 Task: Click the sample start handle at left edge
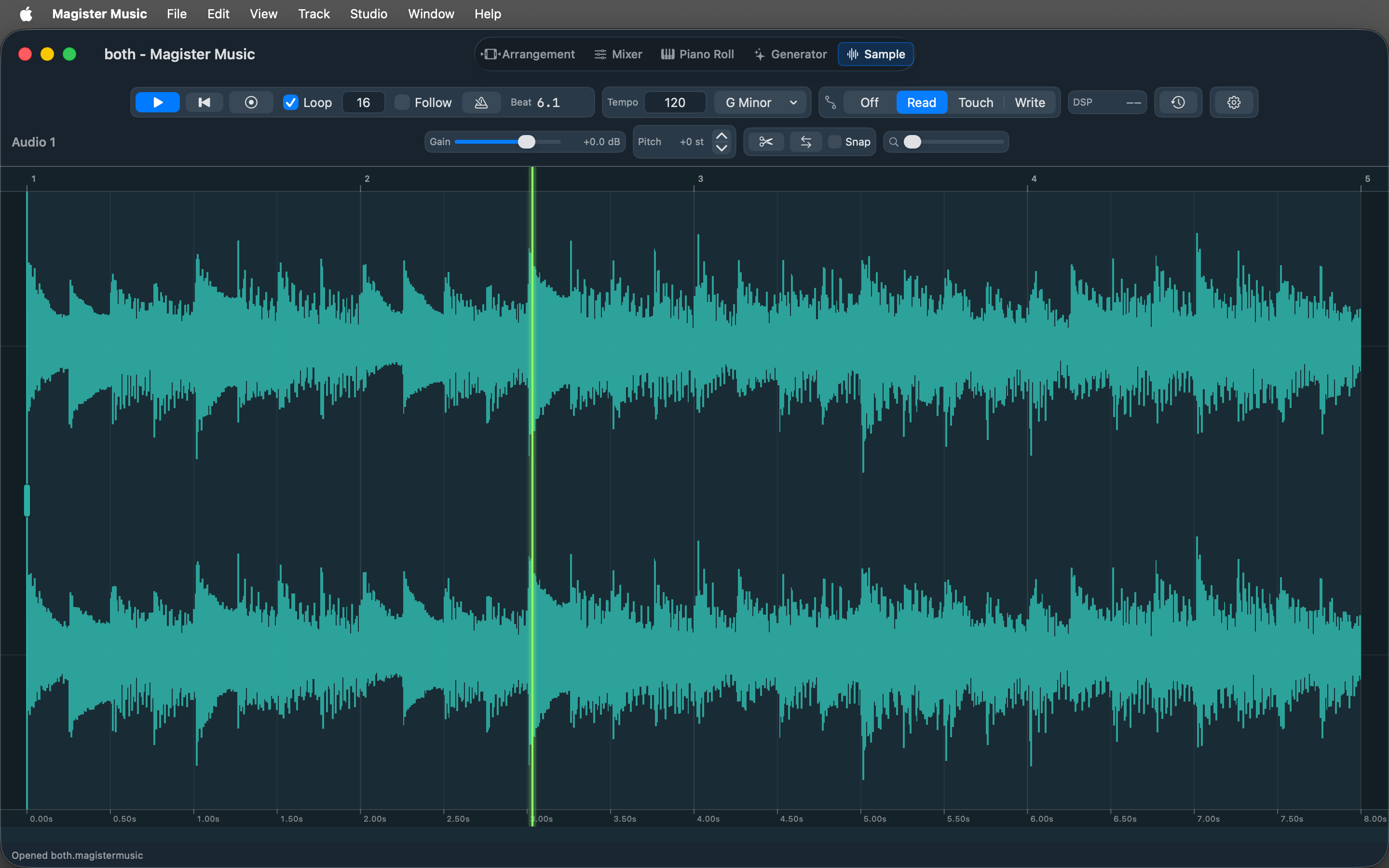[27, 500]
